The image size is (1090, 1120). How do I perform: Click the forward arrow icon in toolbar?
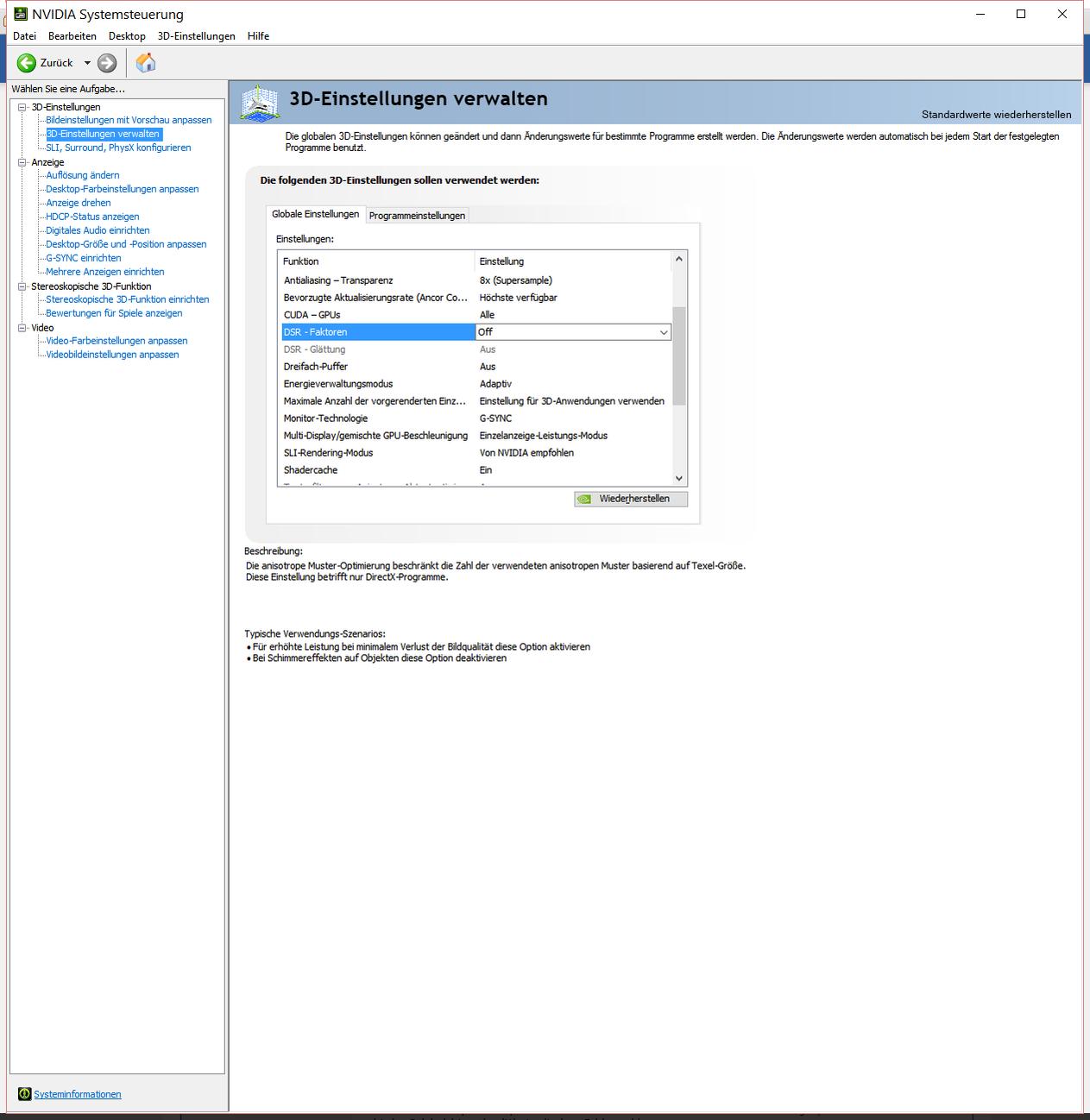tap(107, 63)
